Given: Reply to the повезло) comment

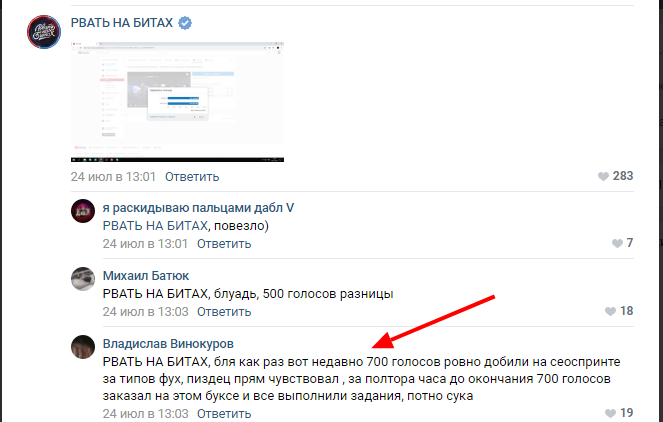Looking at the screenshot, I should 224,244.
